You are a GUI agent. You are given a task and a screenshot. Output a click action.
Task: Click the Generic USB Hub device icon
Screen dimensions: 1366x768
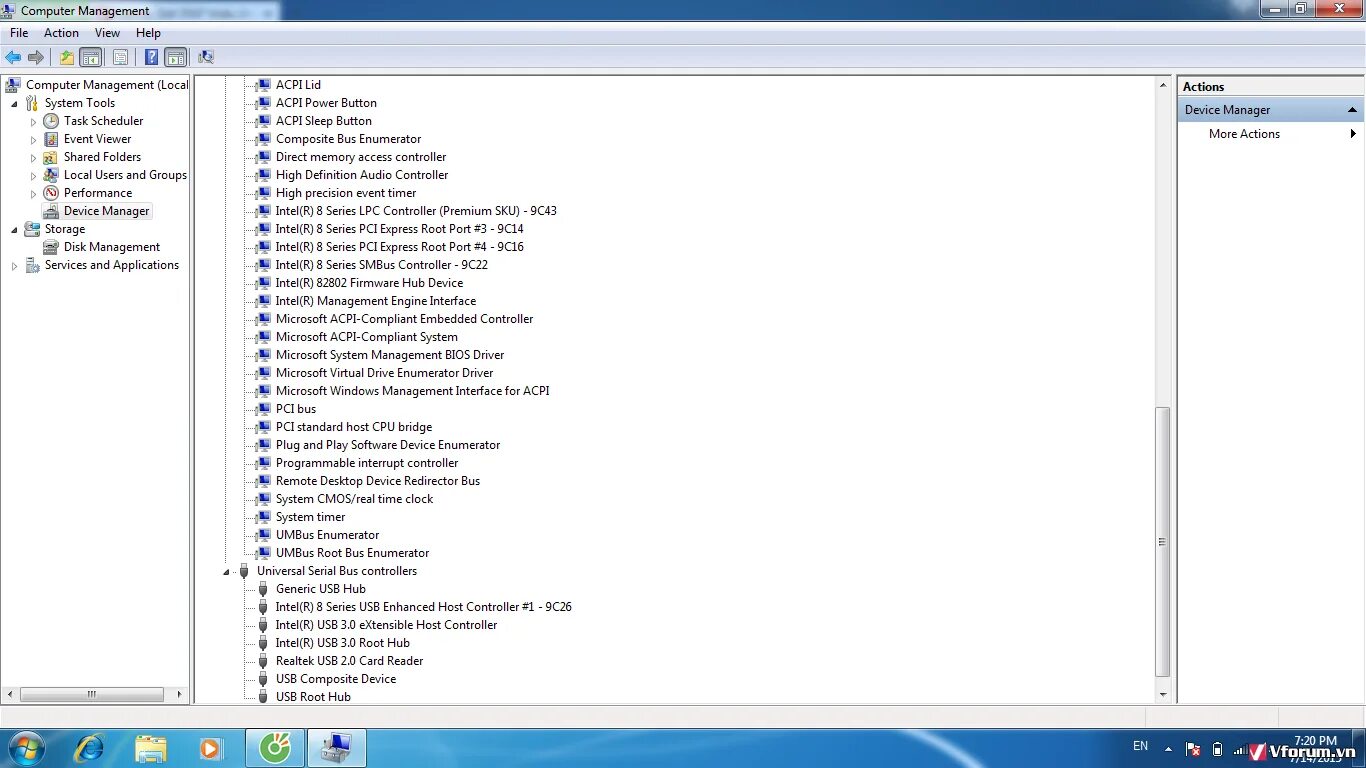coord(263,589)
